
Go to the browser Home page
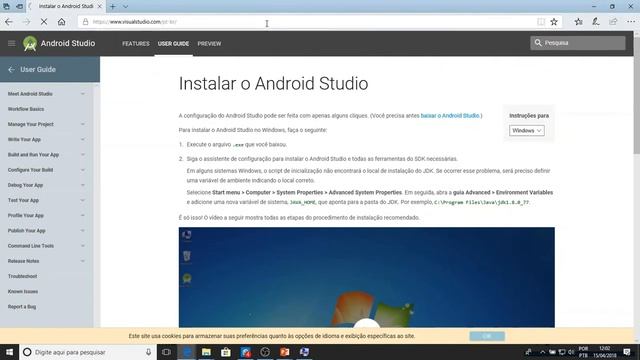[61, 22]
